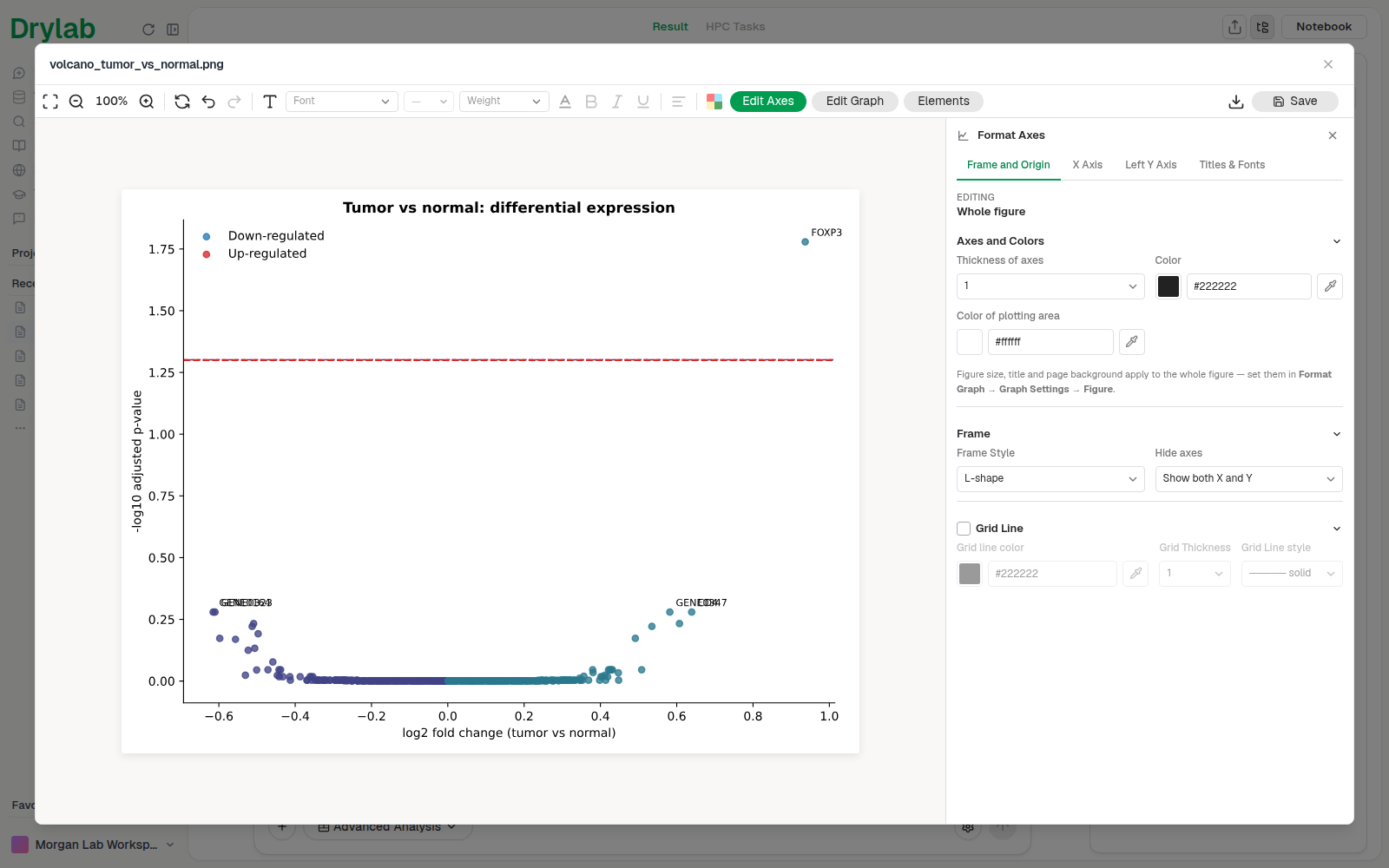Collapse the Axes and Colors section
1389x868 pixels.
pyautogui.click(x=1337, y=241)
